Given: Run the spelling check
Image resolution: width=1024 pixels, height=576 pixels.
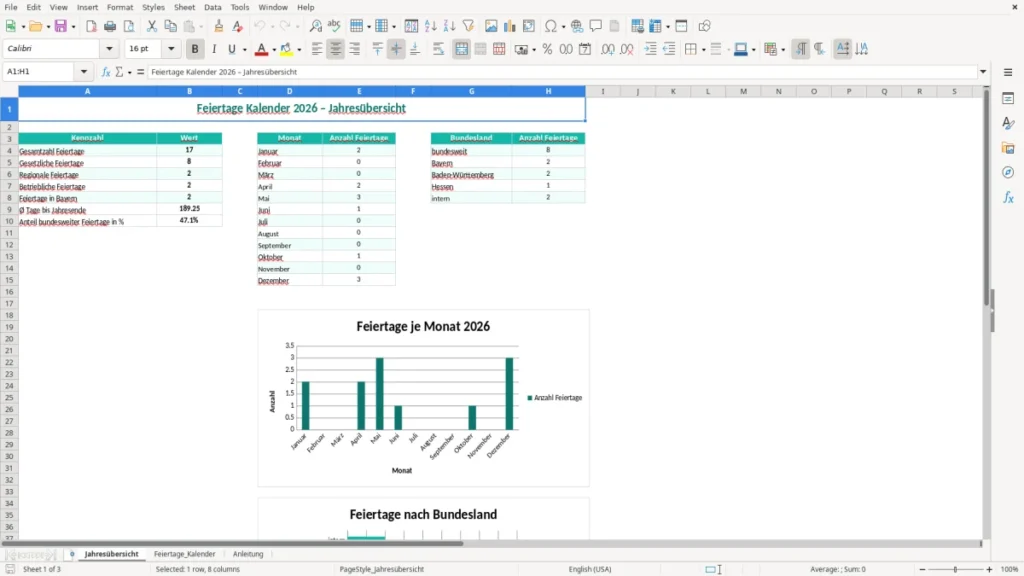Looking at the screenshot, I should pyautogui.click(x=334, y=26).
